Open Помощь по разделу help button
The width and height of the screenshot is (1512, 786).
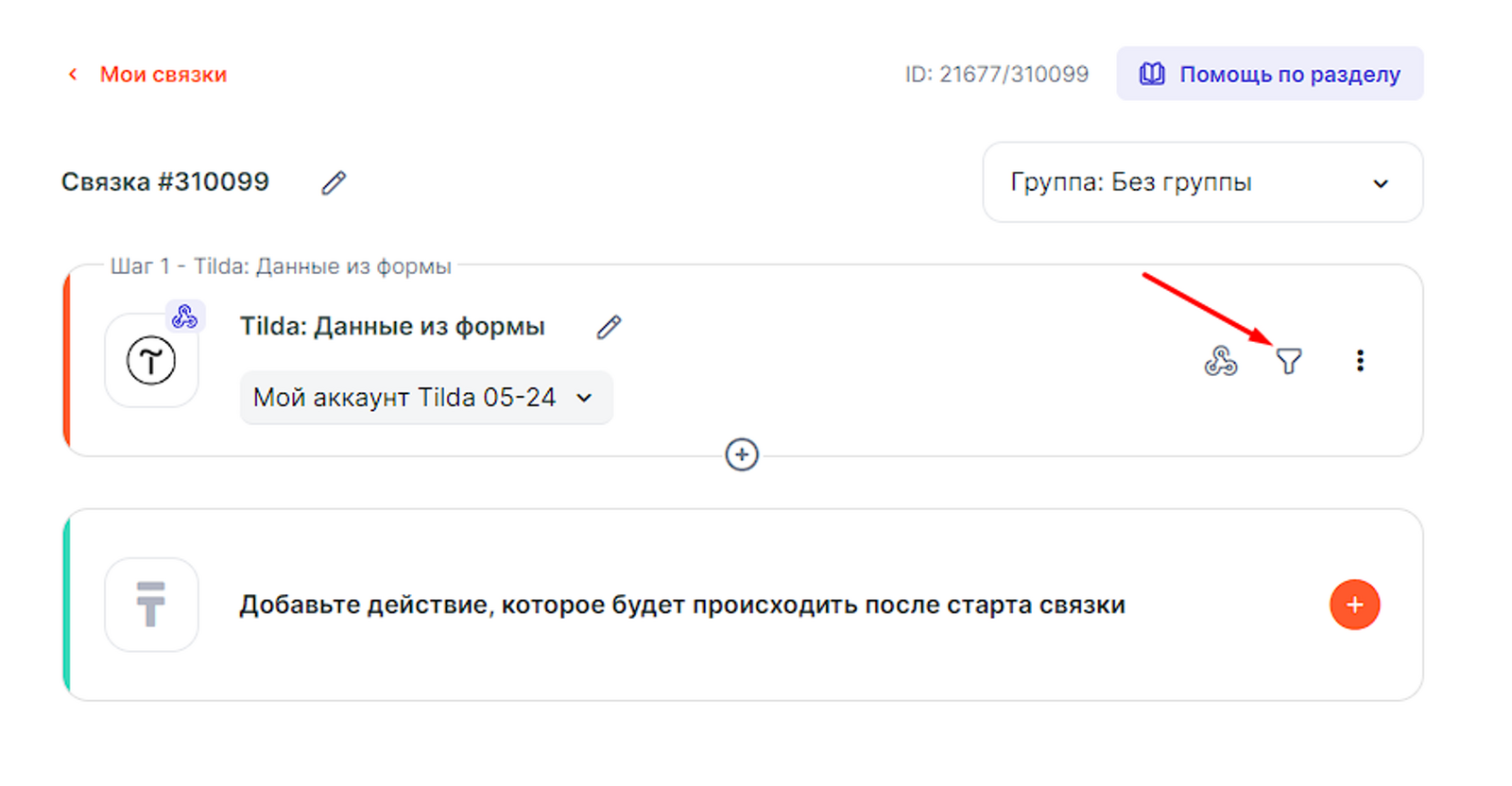1269,74
